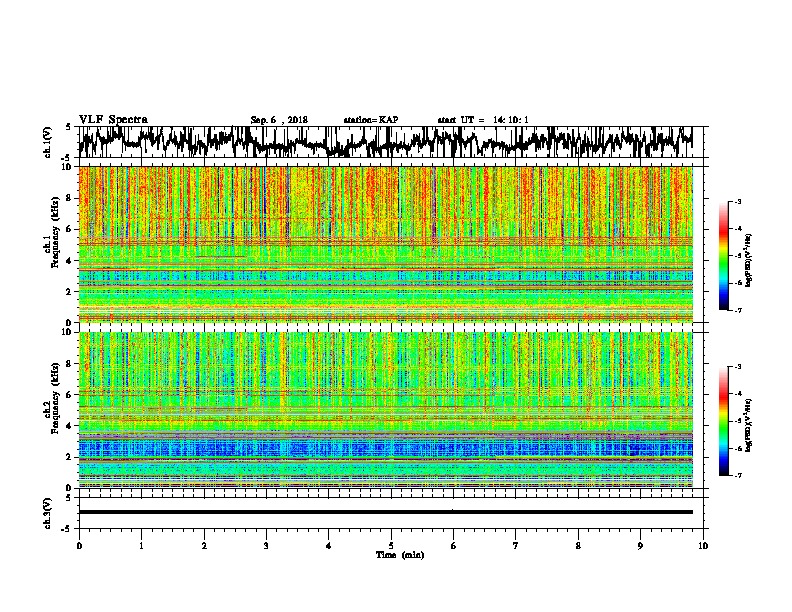Click the "ch.3(V)" axis label
The height and width of the screenshot is (612, 792).
(48, 513)
